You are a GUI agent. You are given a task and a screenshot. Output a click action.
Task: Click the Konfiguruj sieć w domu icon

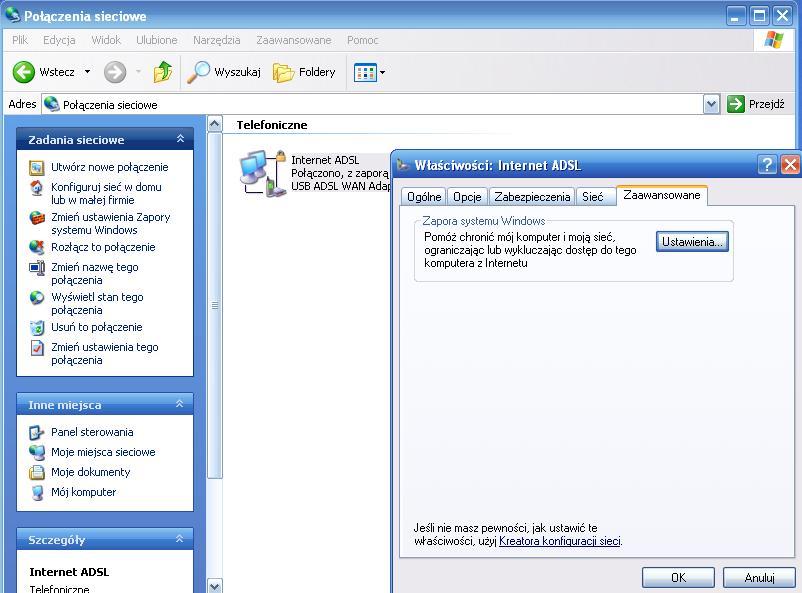[x=37, y=188]
